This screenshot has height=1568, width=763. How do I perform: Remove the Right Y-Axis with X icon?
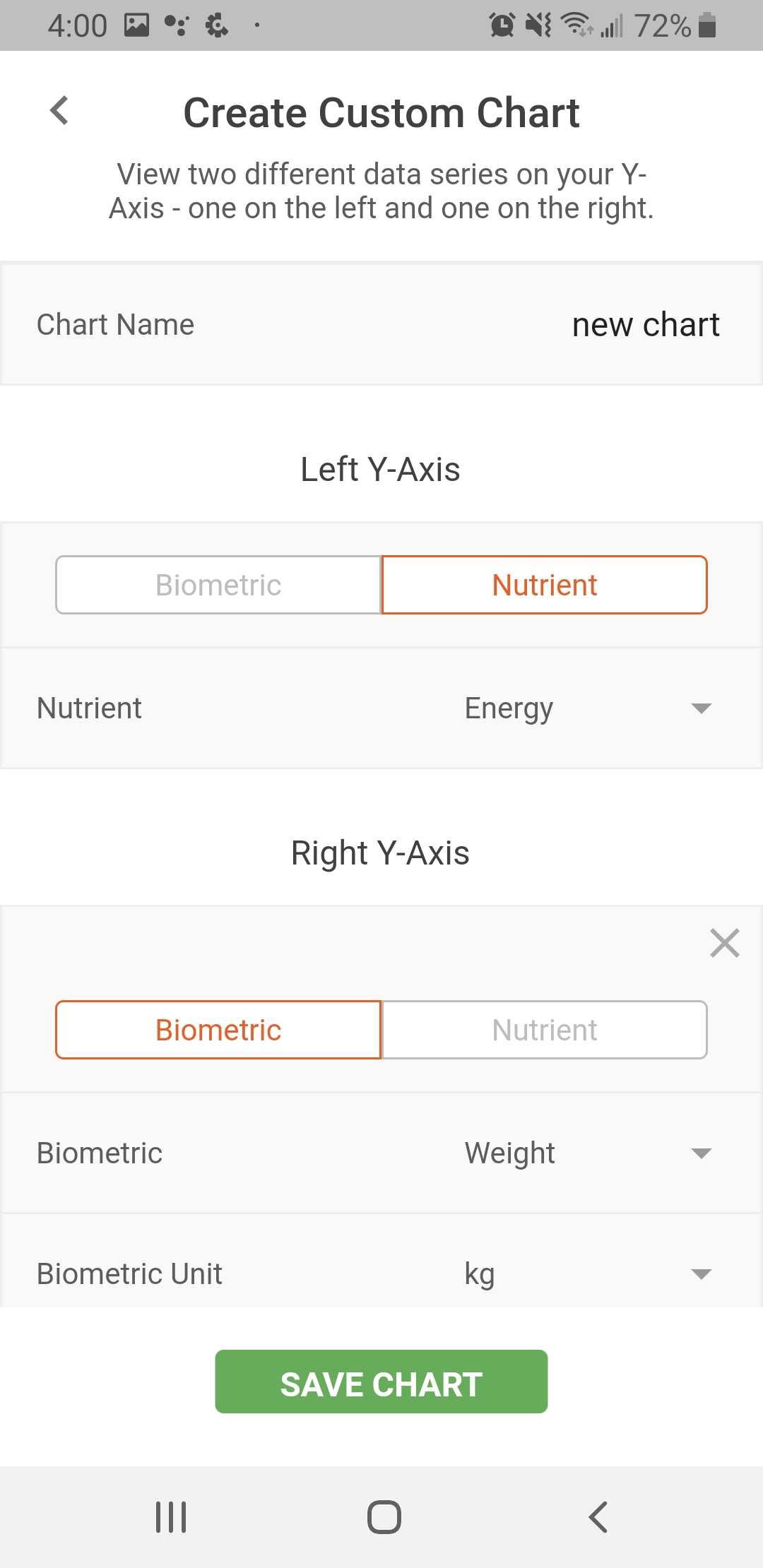coord(724,943)
